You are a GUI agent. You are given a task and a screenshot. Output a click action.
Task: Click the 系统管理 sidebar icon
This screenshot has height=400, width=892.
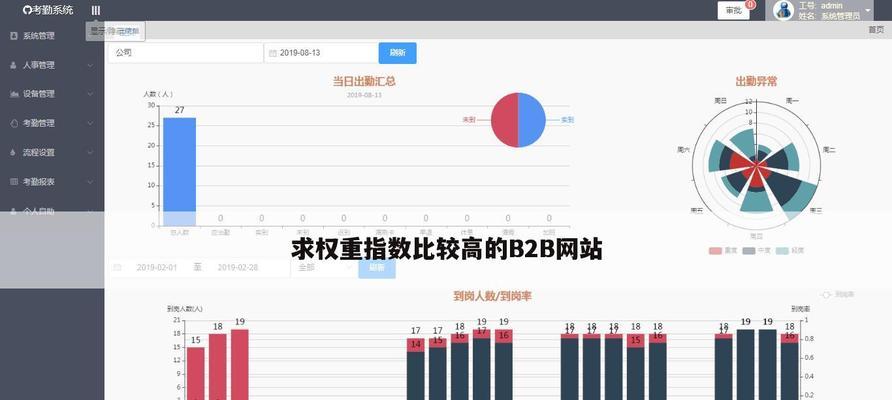[x=14, y=36]
